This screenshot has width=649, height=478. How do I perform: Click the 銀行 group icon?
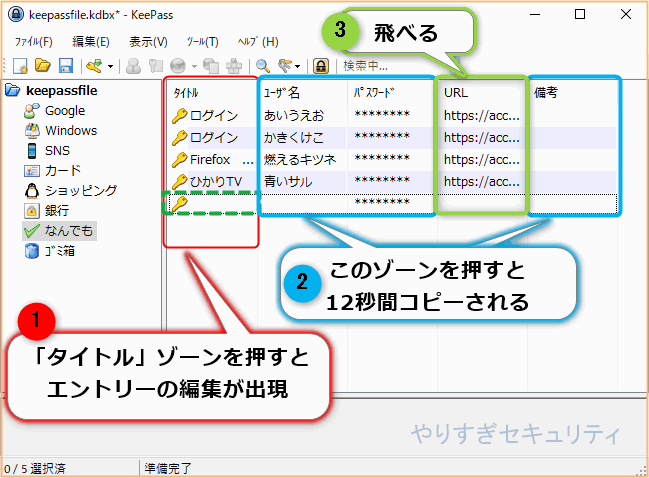[x=32, y=211]
